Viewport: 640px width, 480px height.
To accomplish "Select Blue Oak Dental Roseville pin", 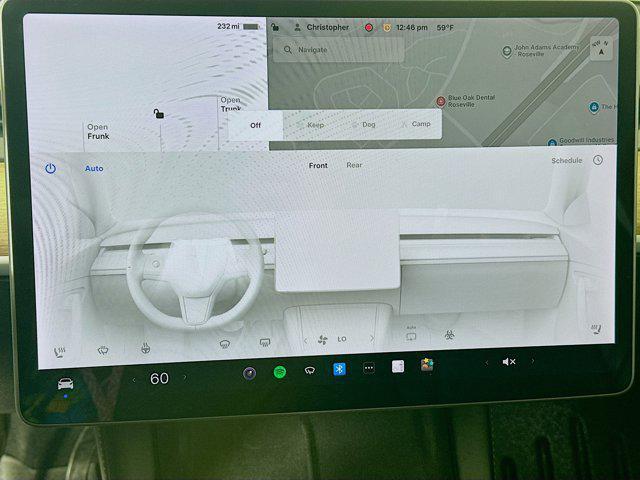I will click(x=440, y=101).
